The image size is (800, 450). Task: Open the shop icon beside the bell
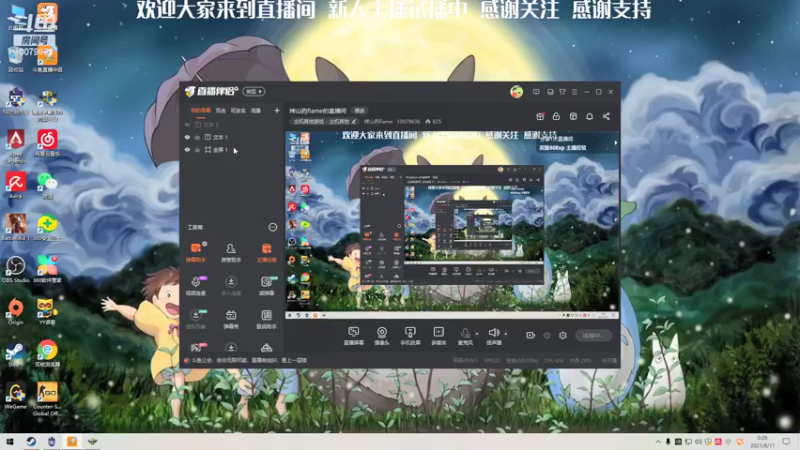pyautogui.click(x=573, y=116)
